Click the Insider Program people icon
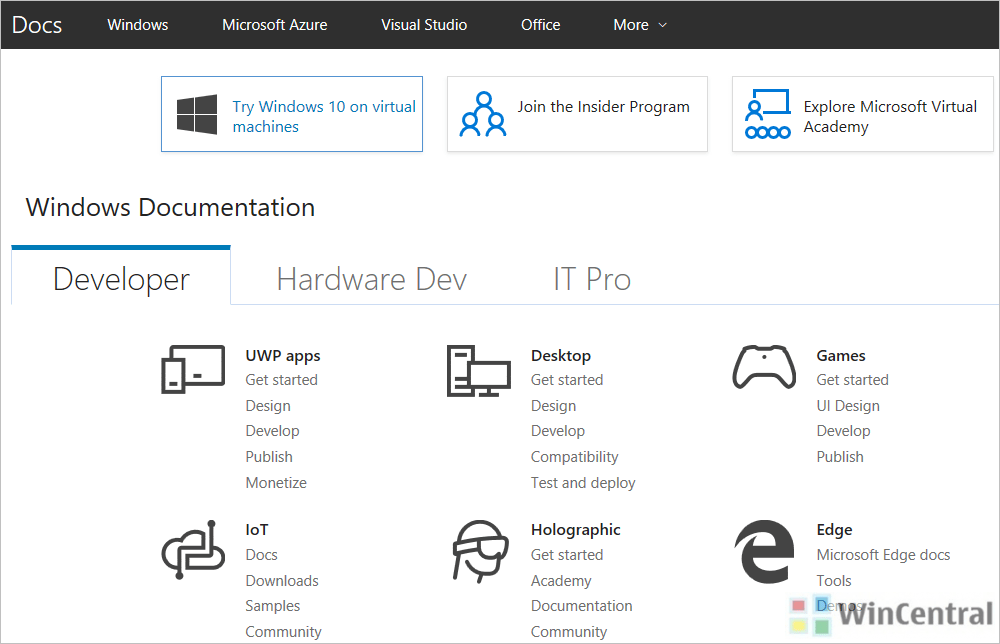Image resolution: width=1000 pixels, height=644 pixels. point(483,114)
